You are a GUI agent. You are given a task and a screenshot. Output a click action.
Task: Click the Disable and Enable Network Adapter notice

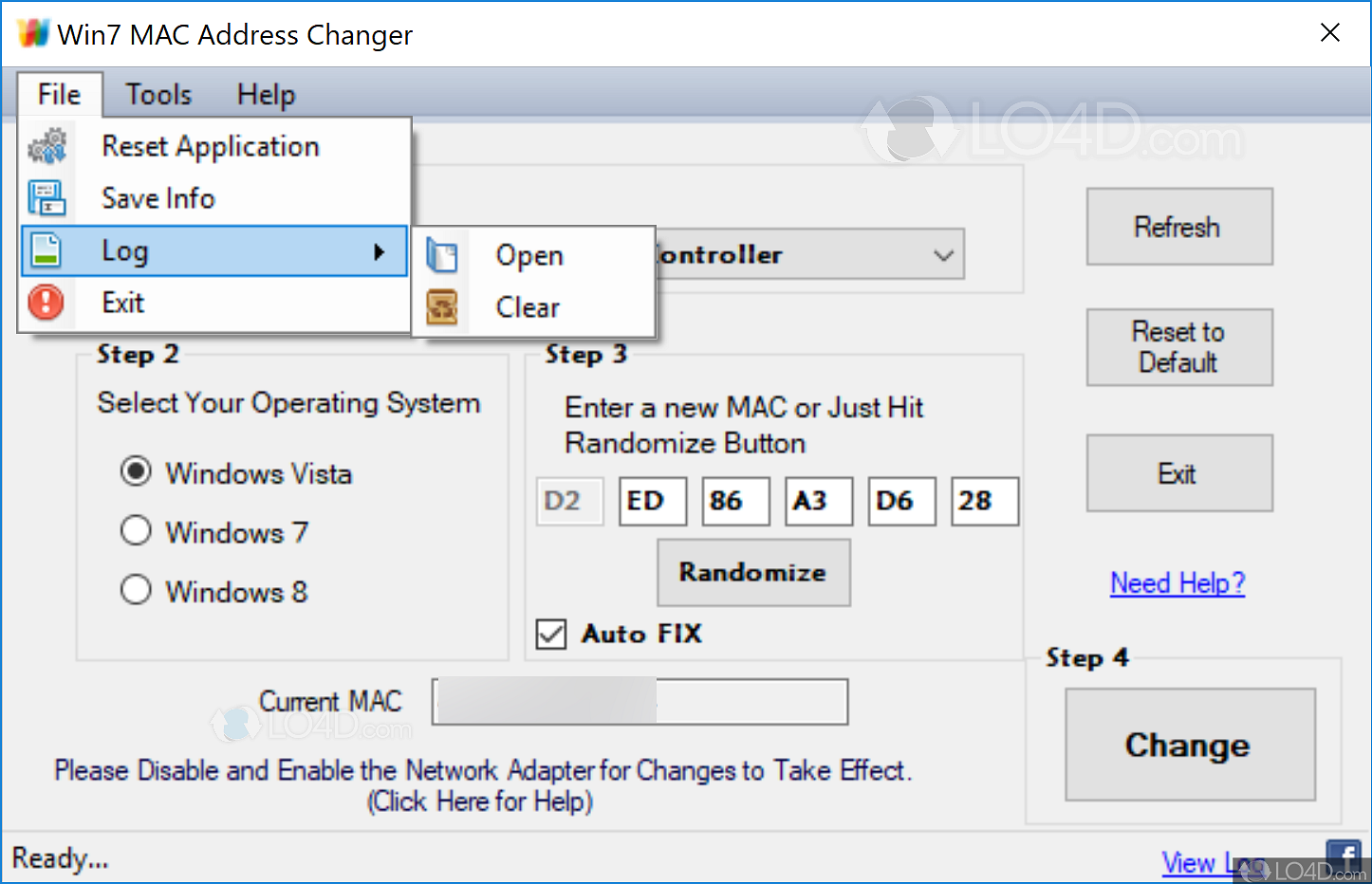483,770
